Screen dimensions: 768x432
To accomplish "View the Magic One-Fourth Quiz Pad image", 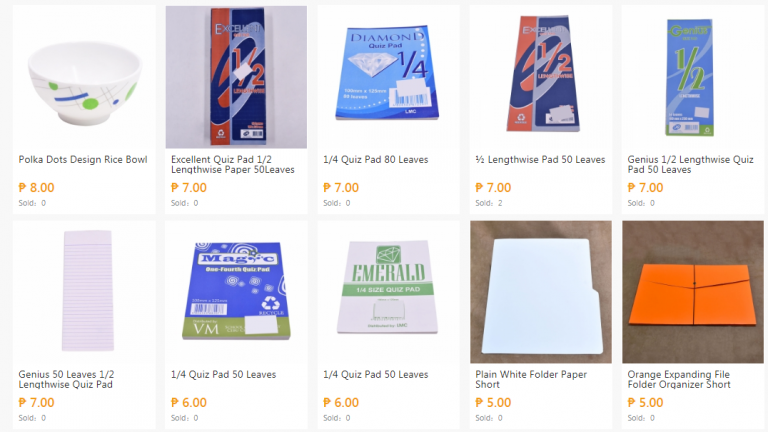I will (237, 292).
